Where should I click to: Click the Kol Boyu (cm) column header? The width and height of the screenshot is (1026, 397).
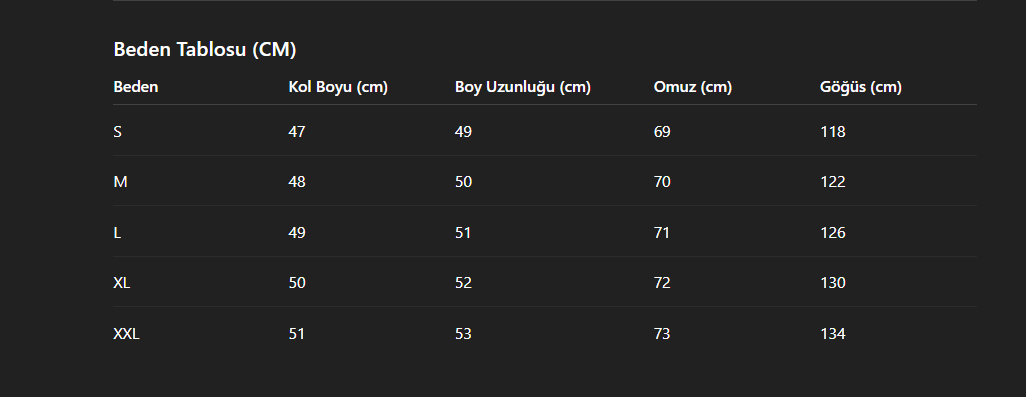[x=338, y=87]
